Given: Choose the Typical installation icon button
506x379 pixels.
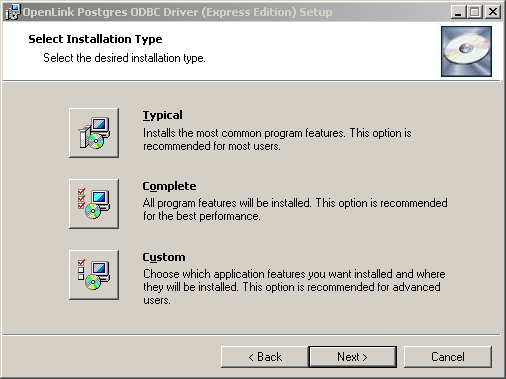Looking at the screenshot, I should [x=94, y=133].
